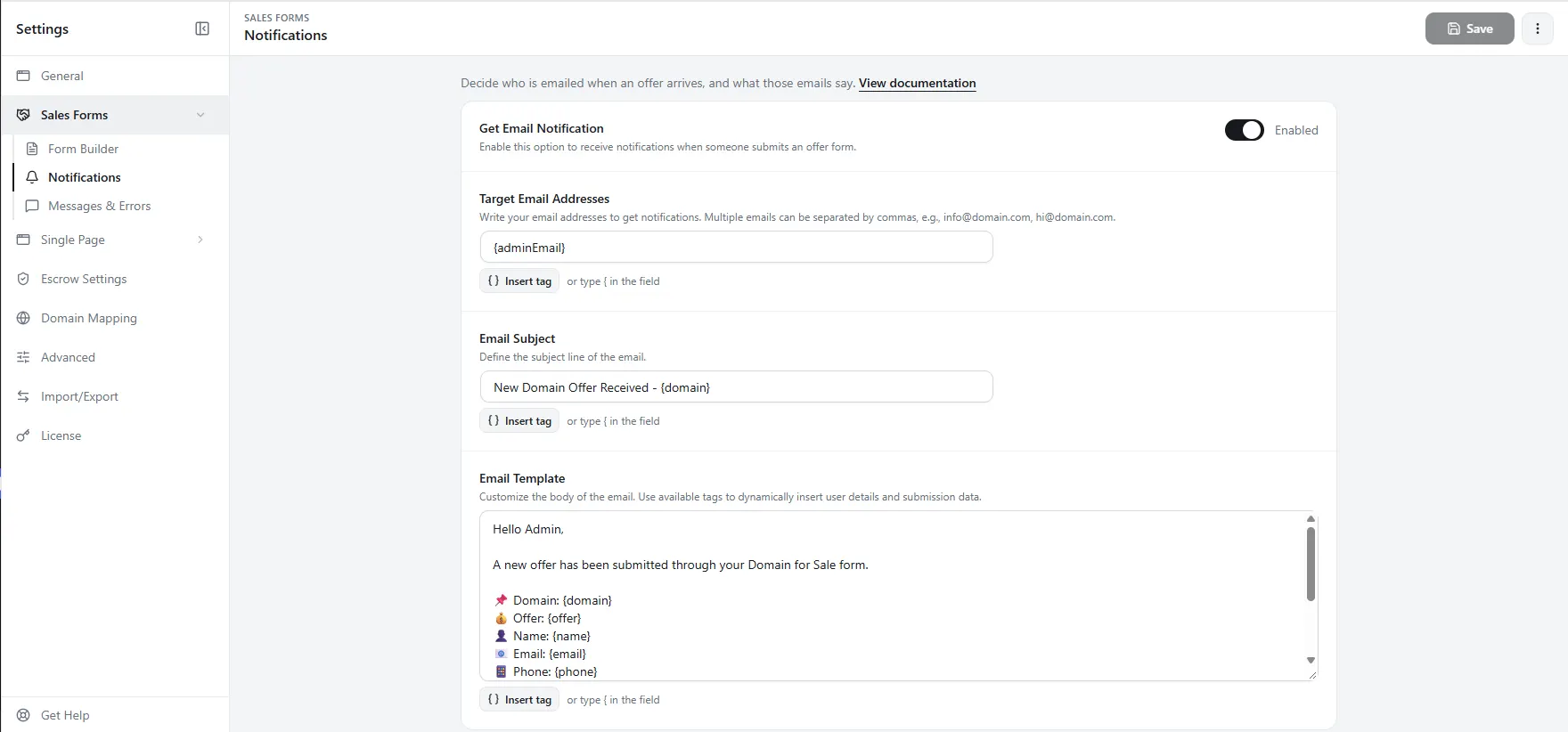The width and height of the screenshot is (1568, 732).
Task: Expand the Single Page chevron
Action: click(x=200, y=240)
